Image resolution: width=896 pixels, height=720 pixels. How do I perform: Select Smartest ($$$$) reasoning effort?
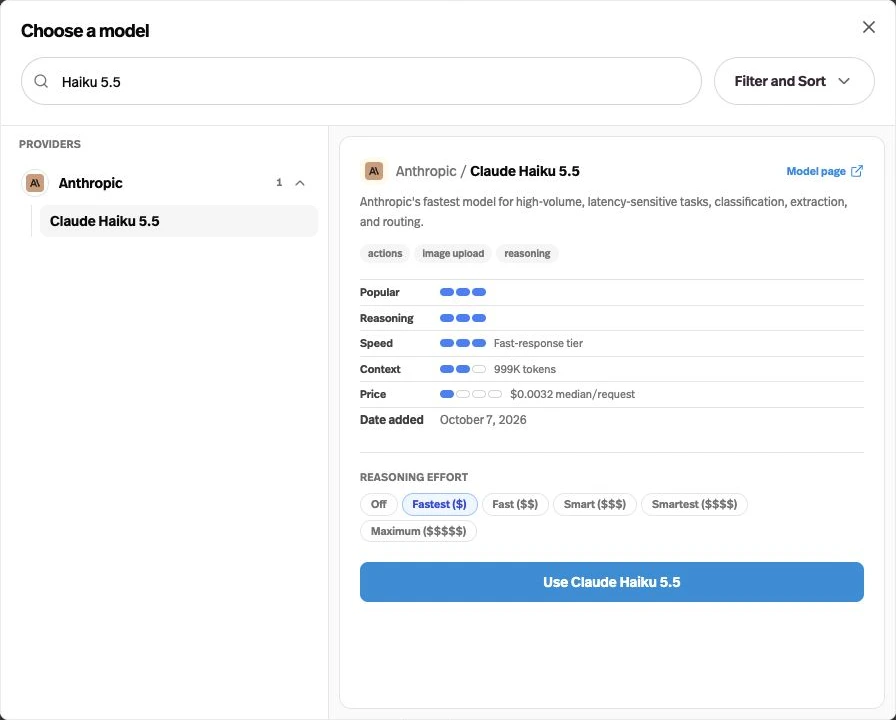pyautogui.click(x=694, y=504)
